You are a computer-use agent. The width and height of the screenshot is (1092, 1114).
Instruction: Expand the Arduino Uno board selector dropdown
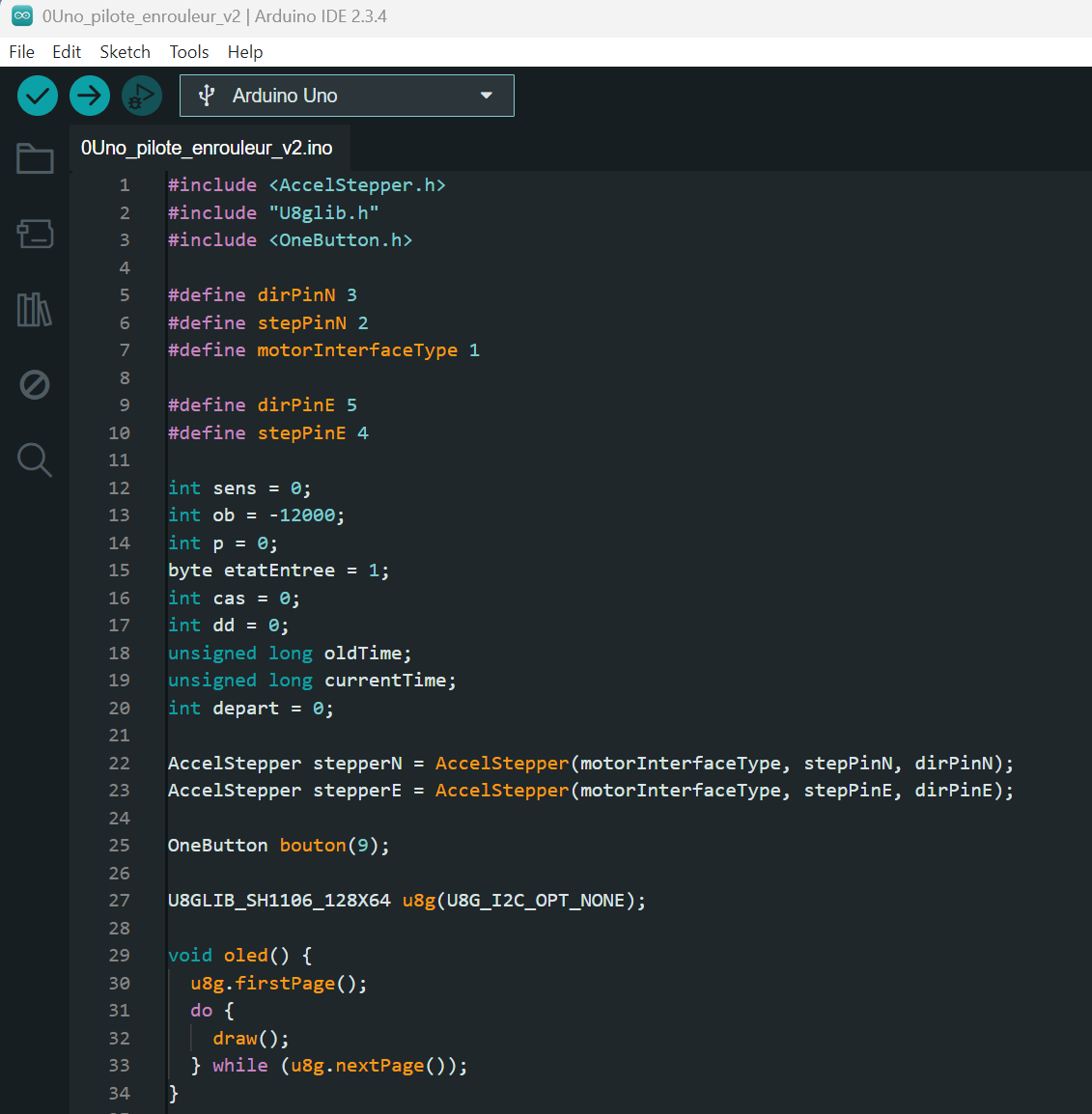tap(346, 96)
